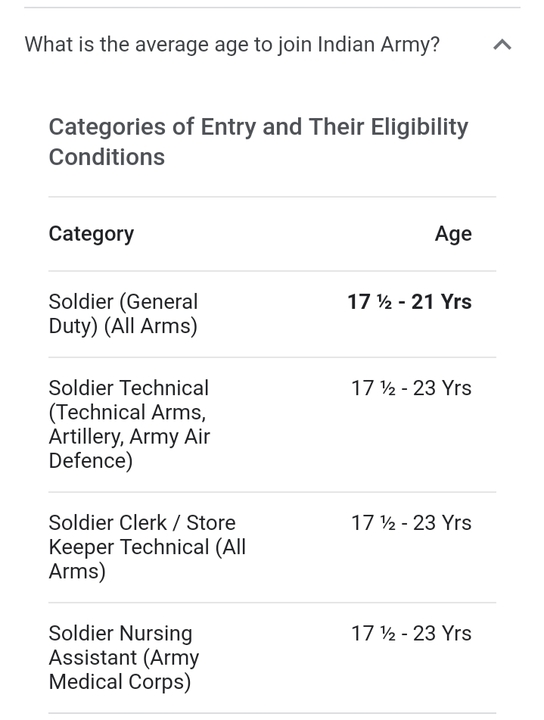Click 'Keeper Technical (All' text line
Image resolution: width=544 pixels, height=720 pixels.
[x=147, y=547]
